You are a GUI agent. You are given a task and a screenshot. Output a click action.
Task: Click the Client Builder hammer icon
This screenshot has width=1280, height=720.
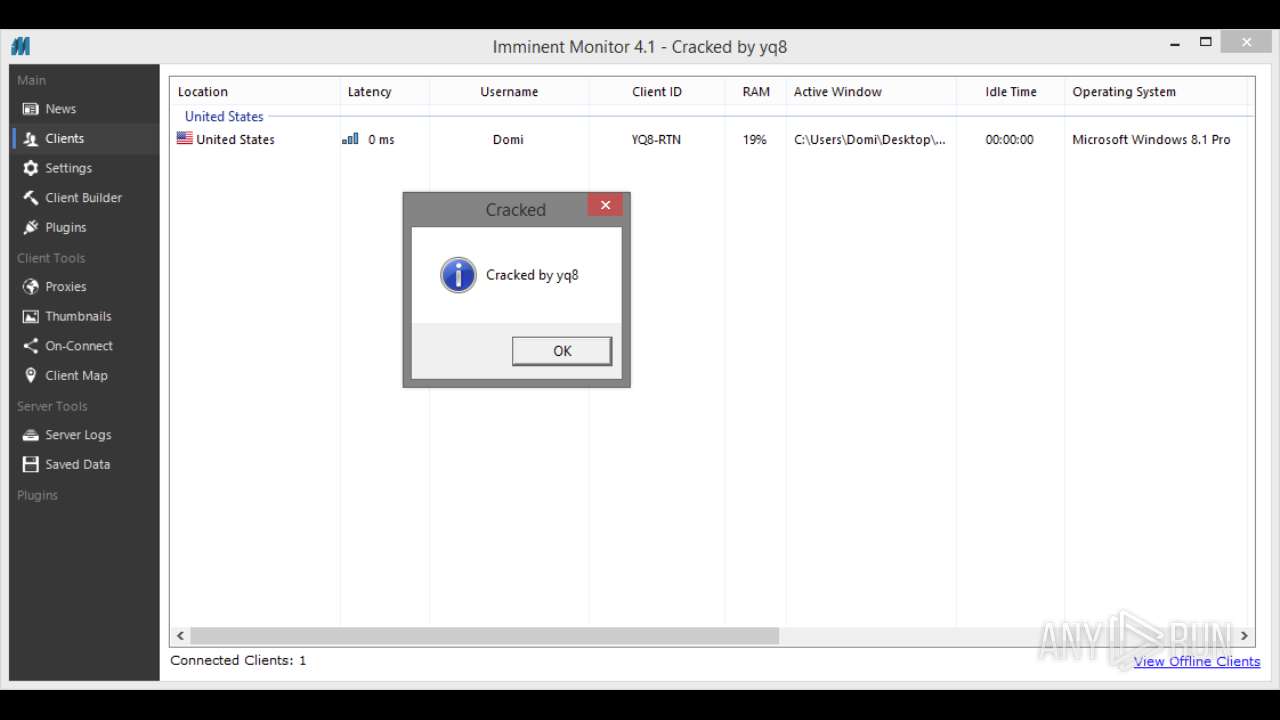coord(30,198)
